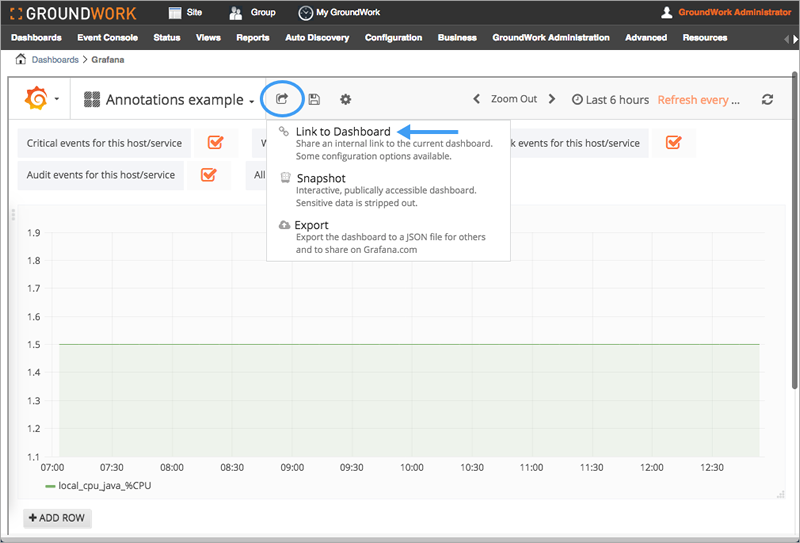Toggle the checkbox right of 'k events for this host/service'

click(x=673, y=142)
